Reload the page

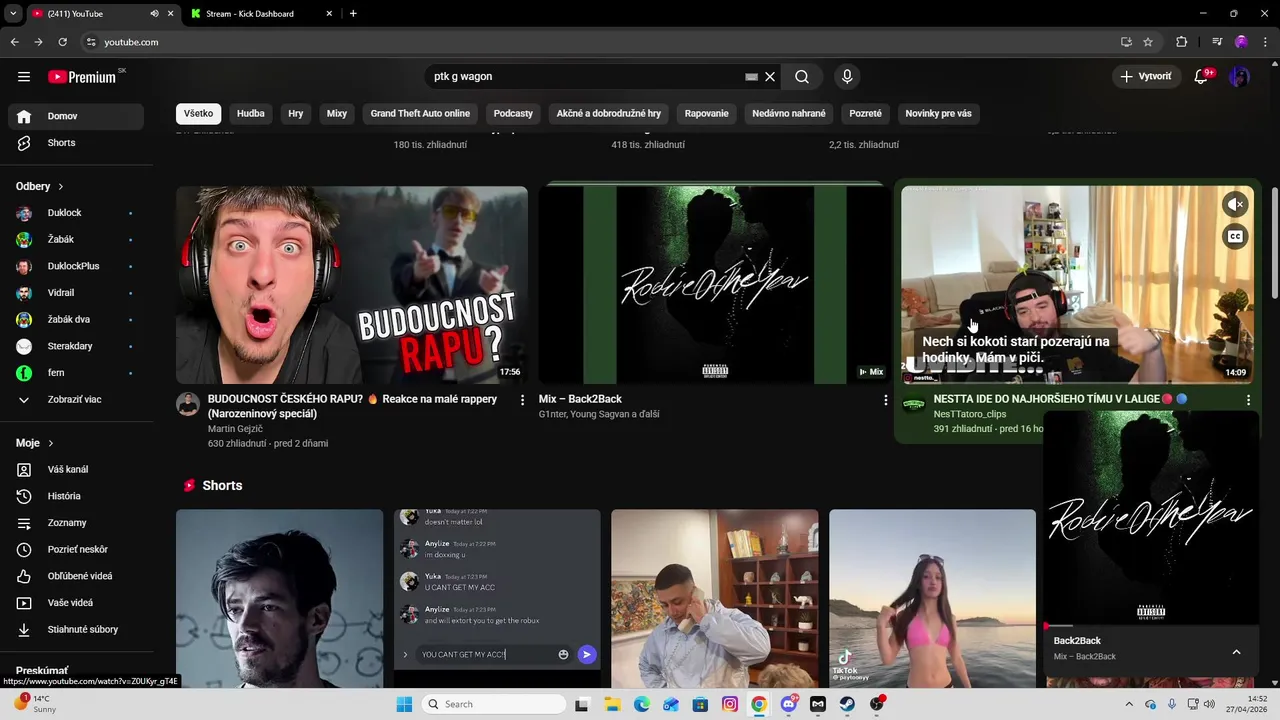[62, 42]
